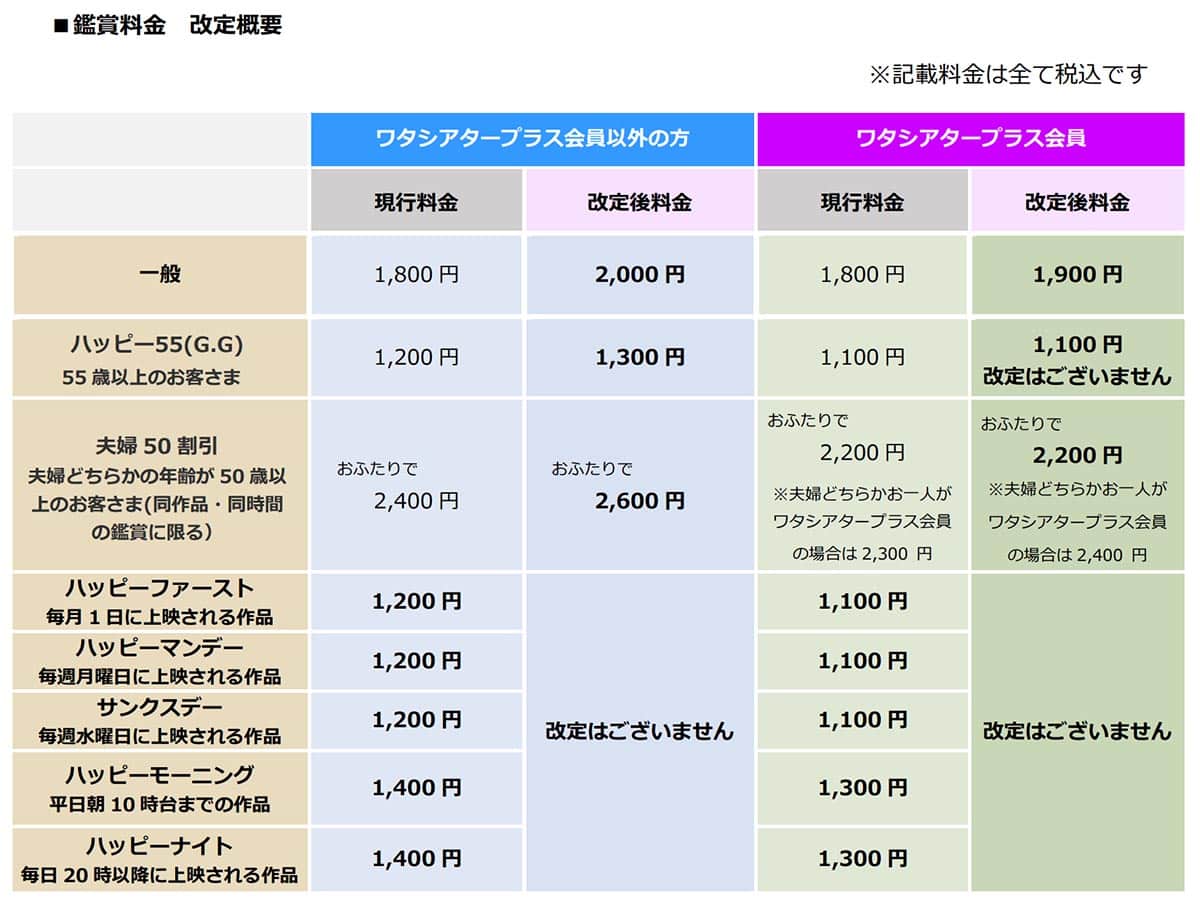Select the 2,600円 couples revised price
1200x906 pixels.
point(640,501)
